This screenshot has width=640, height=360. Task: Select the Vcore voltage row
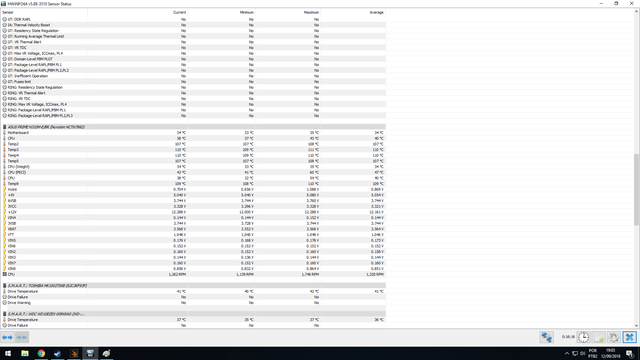click(193, 189)
